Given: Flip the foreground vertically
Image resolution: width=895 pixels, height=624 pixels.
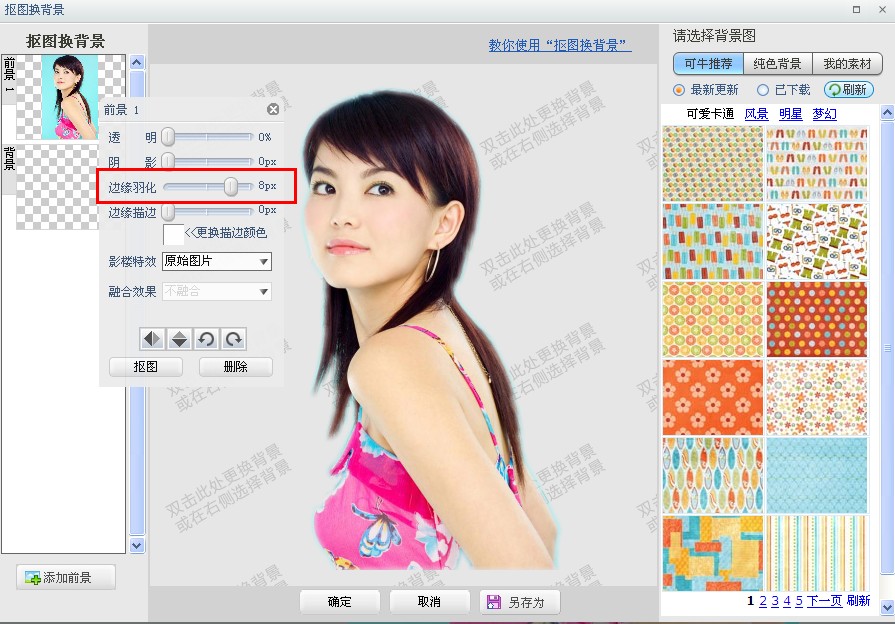Looking at the screenshot, I should point(179,339).
